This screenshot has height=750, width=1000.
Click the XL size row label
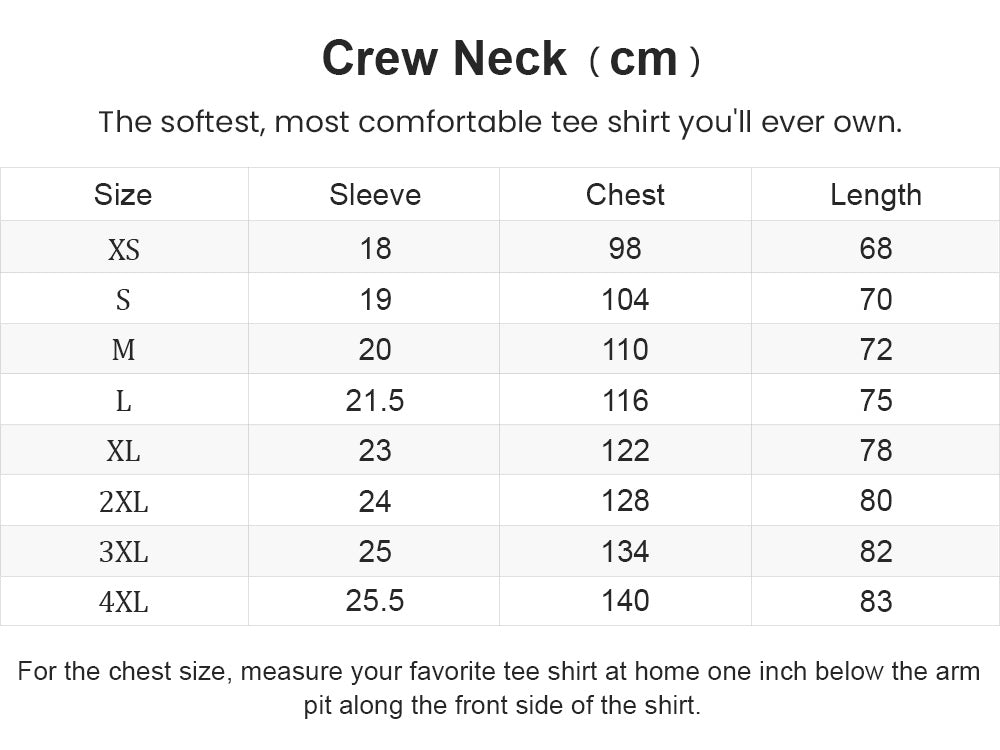[x=123, y=452]
